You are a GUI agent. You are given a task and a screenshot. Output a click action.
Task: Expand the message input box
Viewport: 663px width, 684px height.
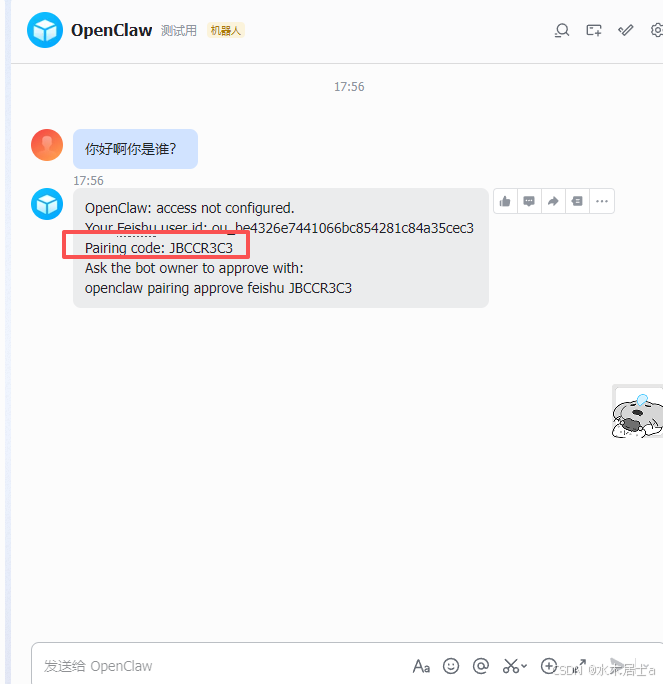[580, 666]
